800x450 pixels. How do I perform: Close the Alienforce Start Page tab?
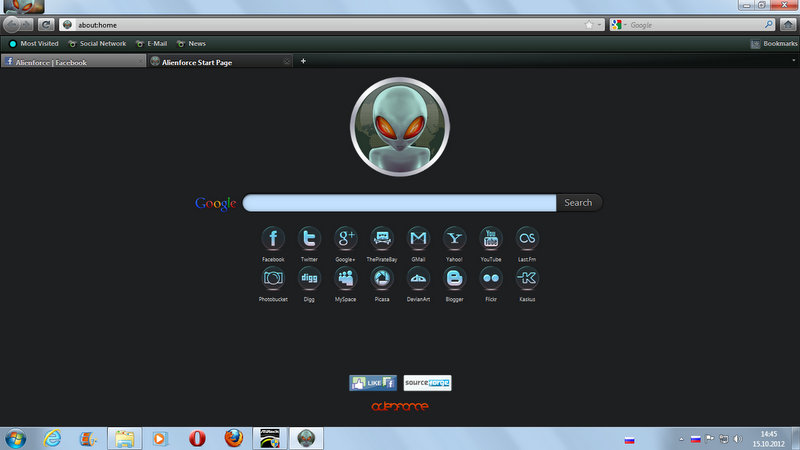(x=287, y=62)
